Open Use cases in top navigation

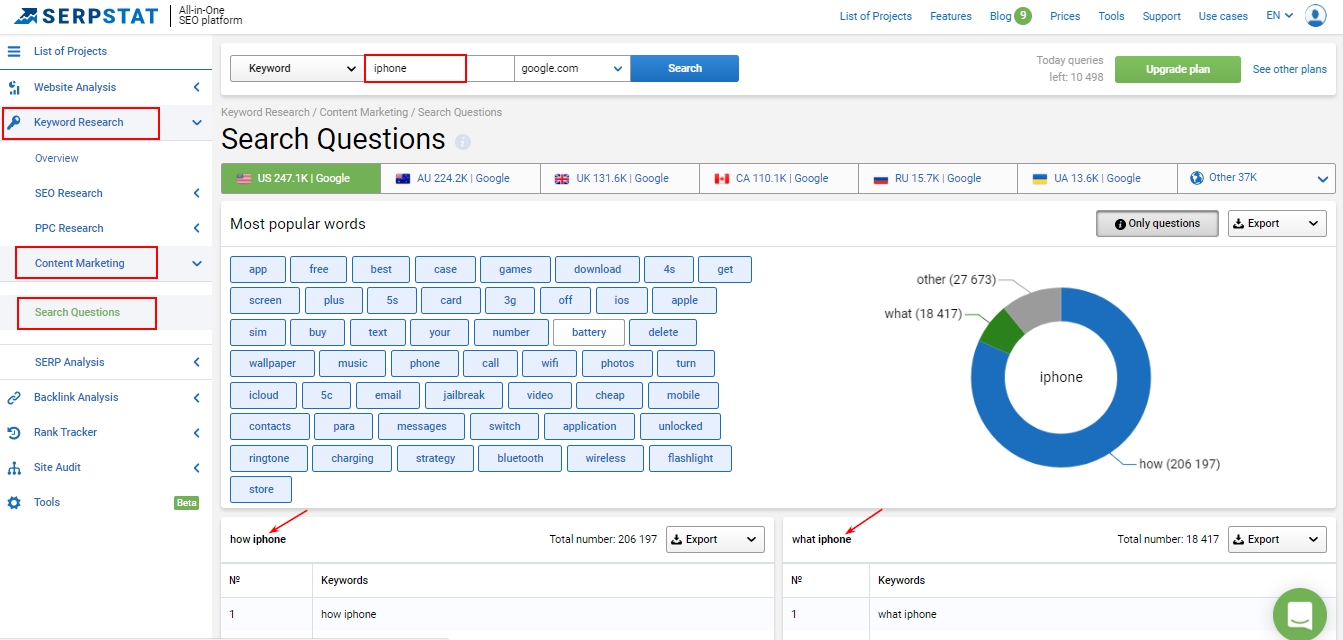[1223, 16]
